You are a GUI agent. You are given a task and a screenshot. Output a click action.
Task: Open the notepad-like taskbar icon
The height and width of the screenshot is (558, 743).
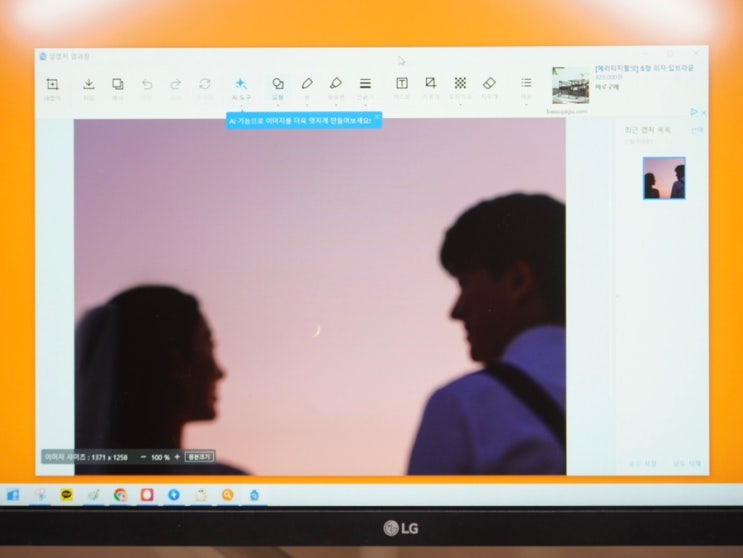click(x=201, y=495)
